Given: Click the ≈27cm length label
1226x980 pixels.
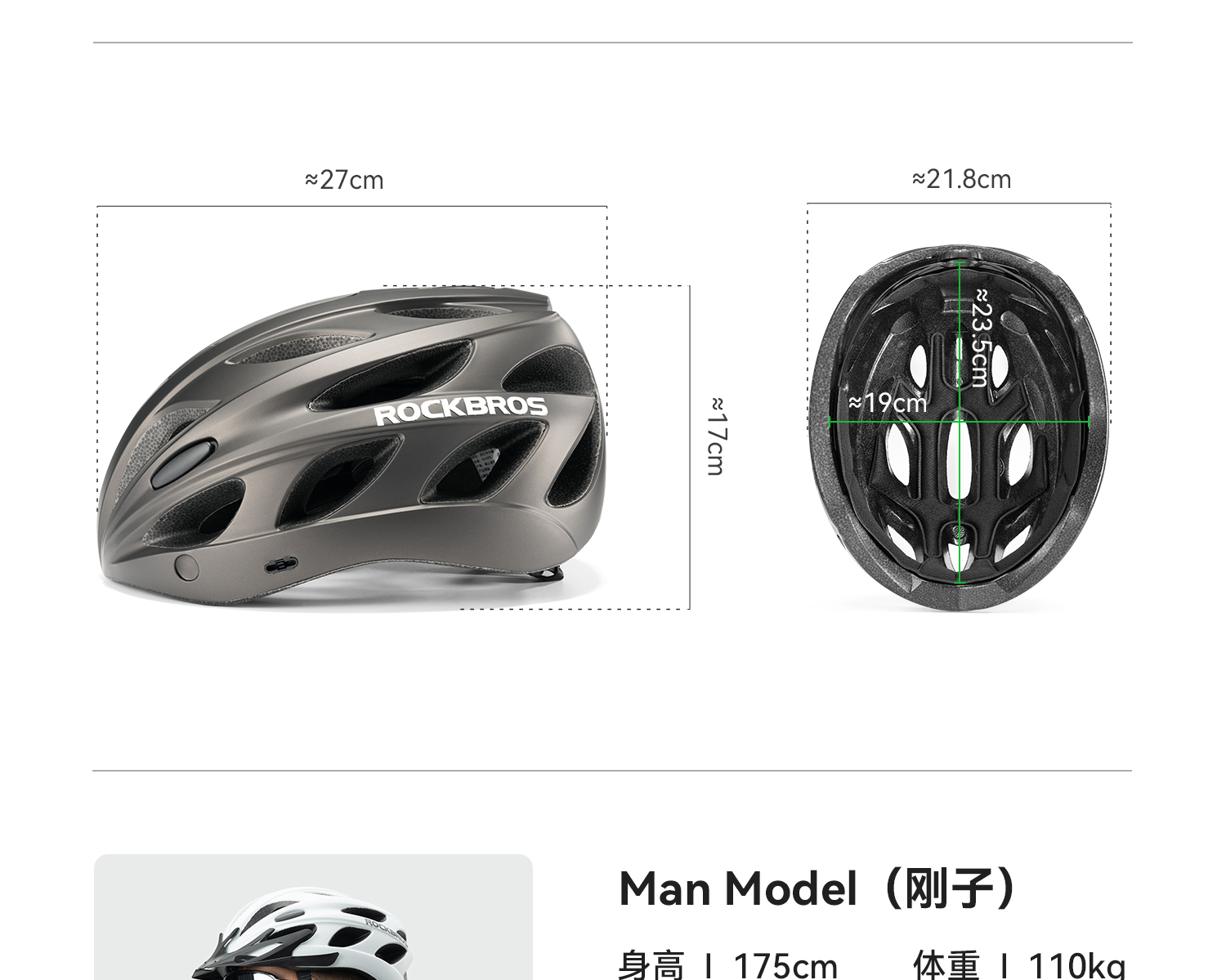Looking at the screenshot, I should 344,180.
